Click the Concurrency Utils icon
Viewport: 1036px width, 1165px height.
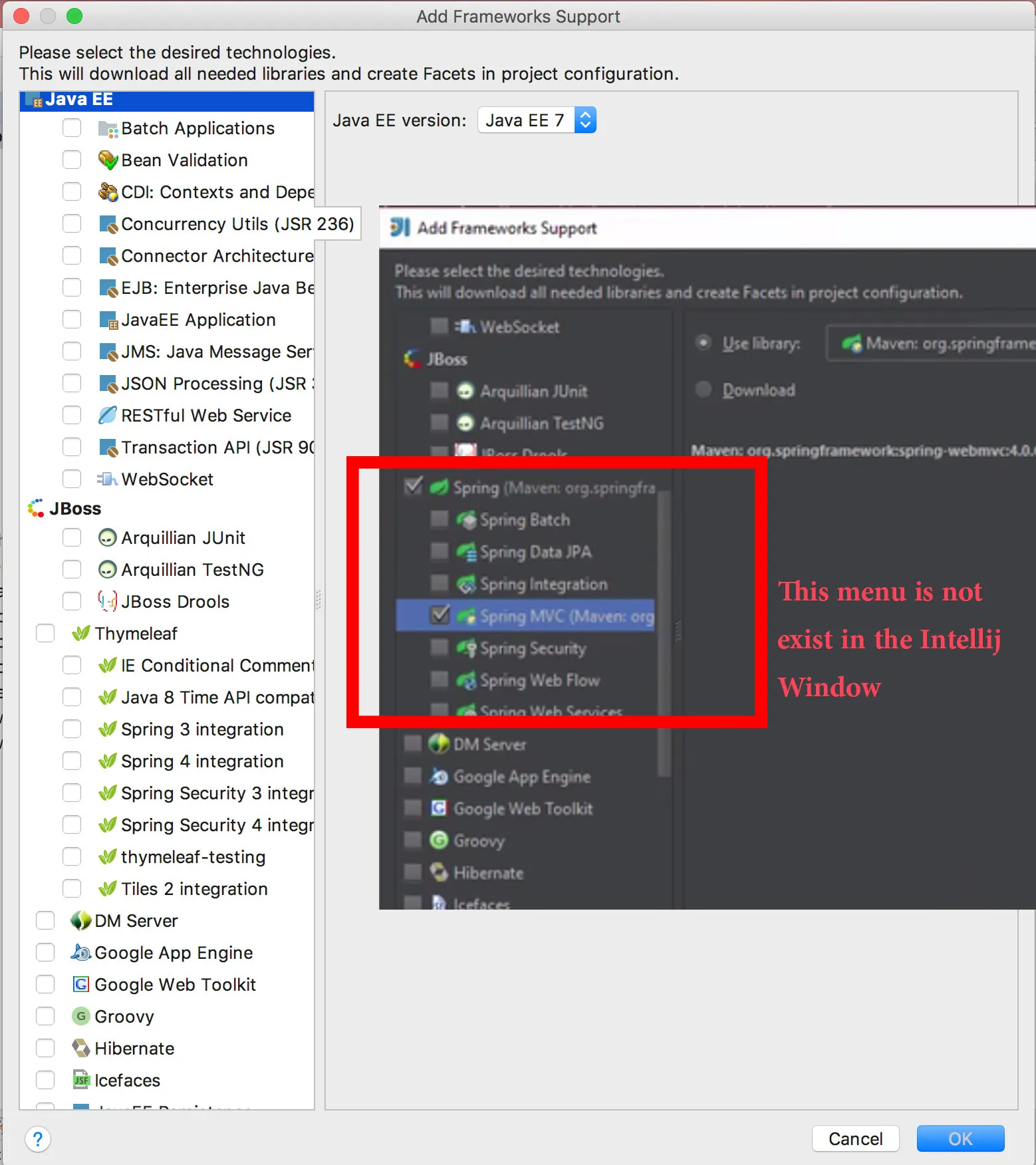(x=108, y=224)
